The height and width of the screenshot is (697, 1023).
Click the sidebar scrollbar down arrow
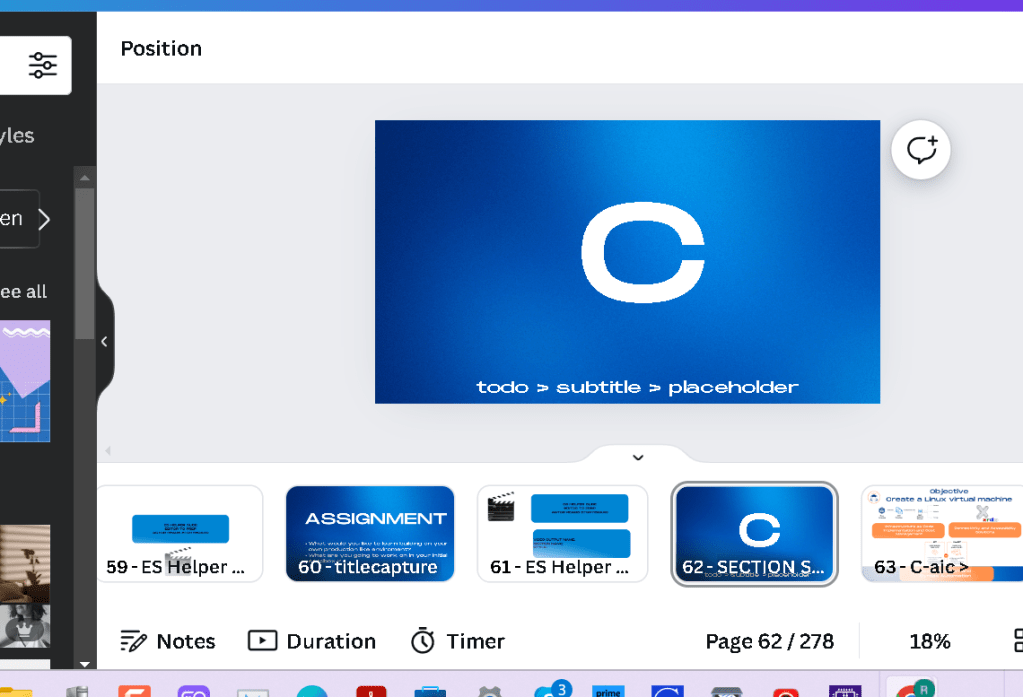tap(85, 664)
